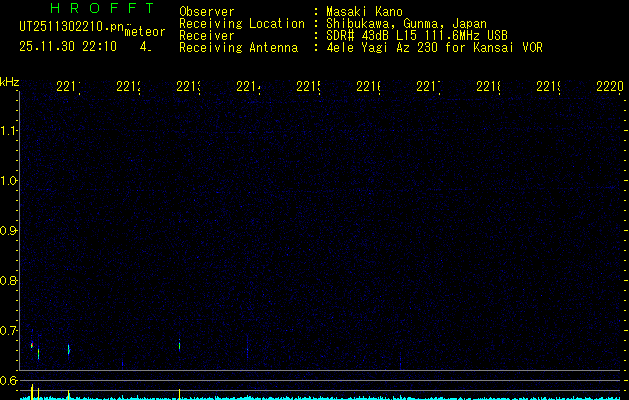Viewport: 629px width, 400px height.
Task: Click the 2213 time axis label
Action: click(x=189, y=86)
